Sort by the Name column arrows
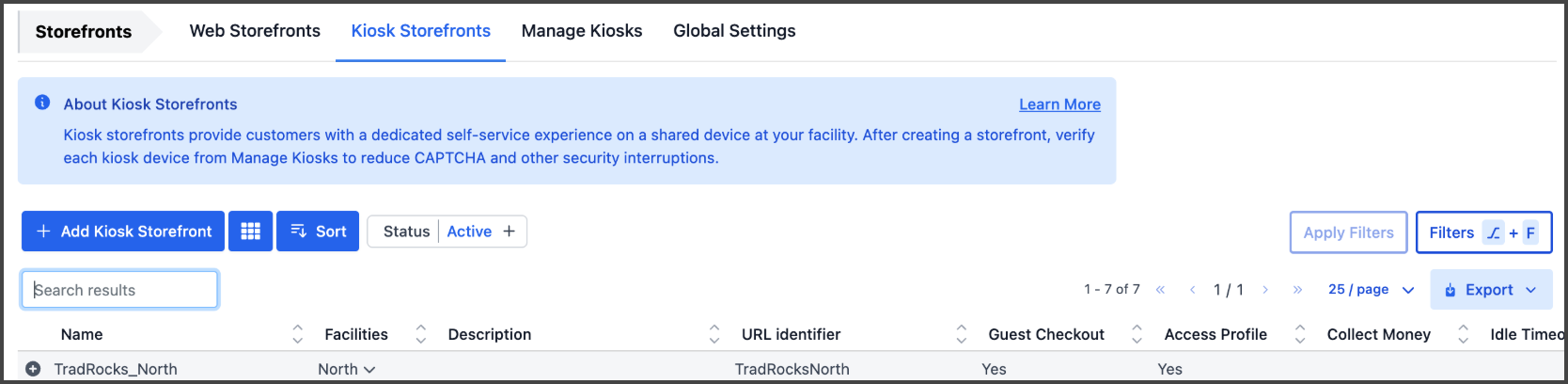This screenshot has height=384, width=1568. [x=297, y=334]
